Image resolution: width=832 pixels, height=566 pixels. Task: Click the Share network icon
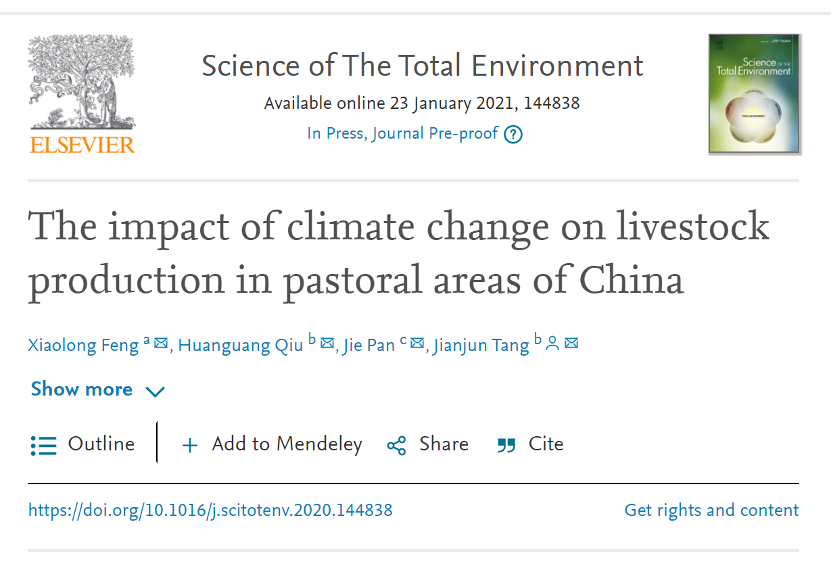[397, 446]
